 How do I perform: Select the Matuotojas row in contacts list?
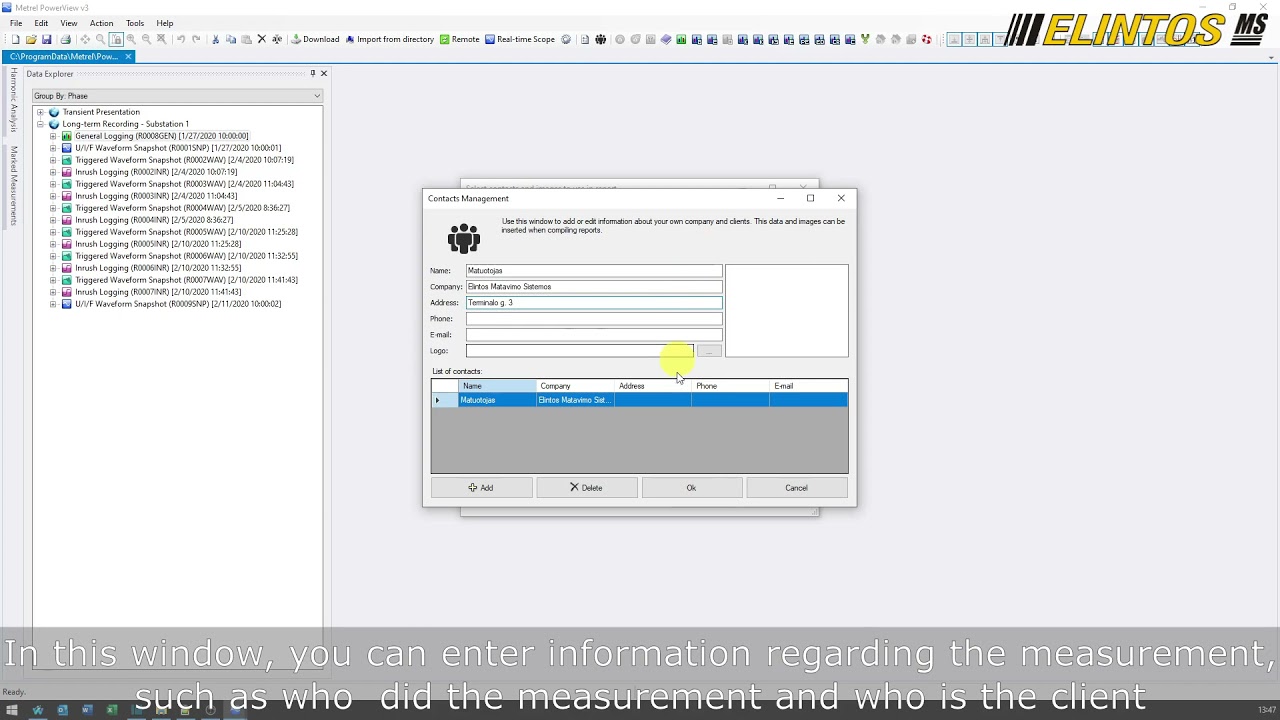(640, 400)
